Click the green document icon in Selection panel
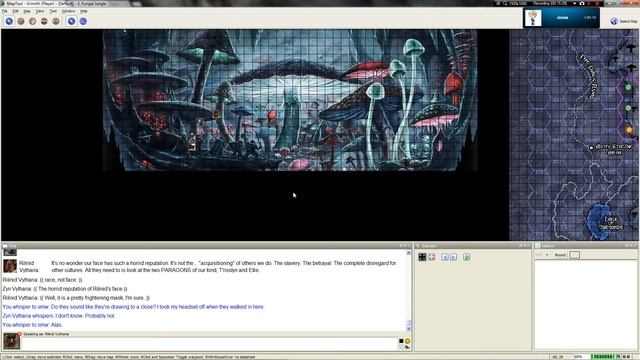The width and height of the screenshot is (640, 360). [467, 257]
